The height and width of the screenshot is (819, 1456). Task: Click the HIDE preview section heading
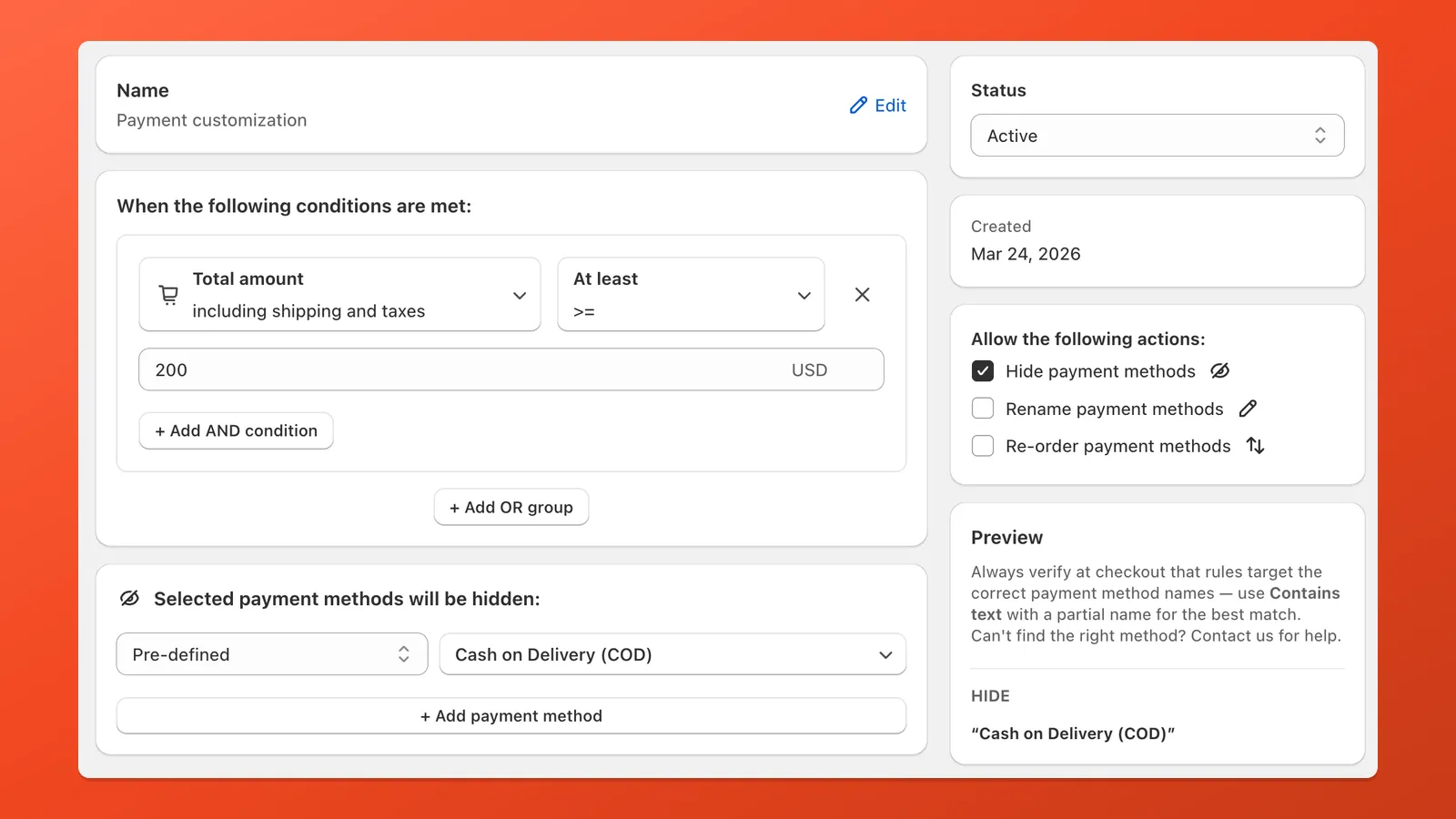tap(989, 695)
